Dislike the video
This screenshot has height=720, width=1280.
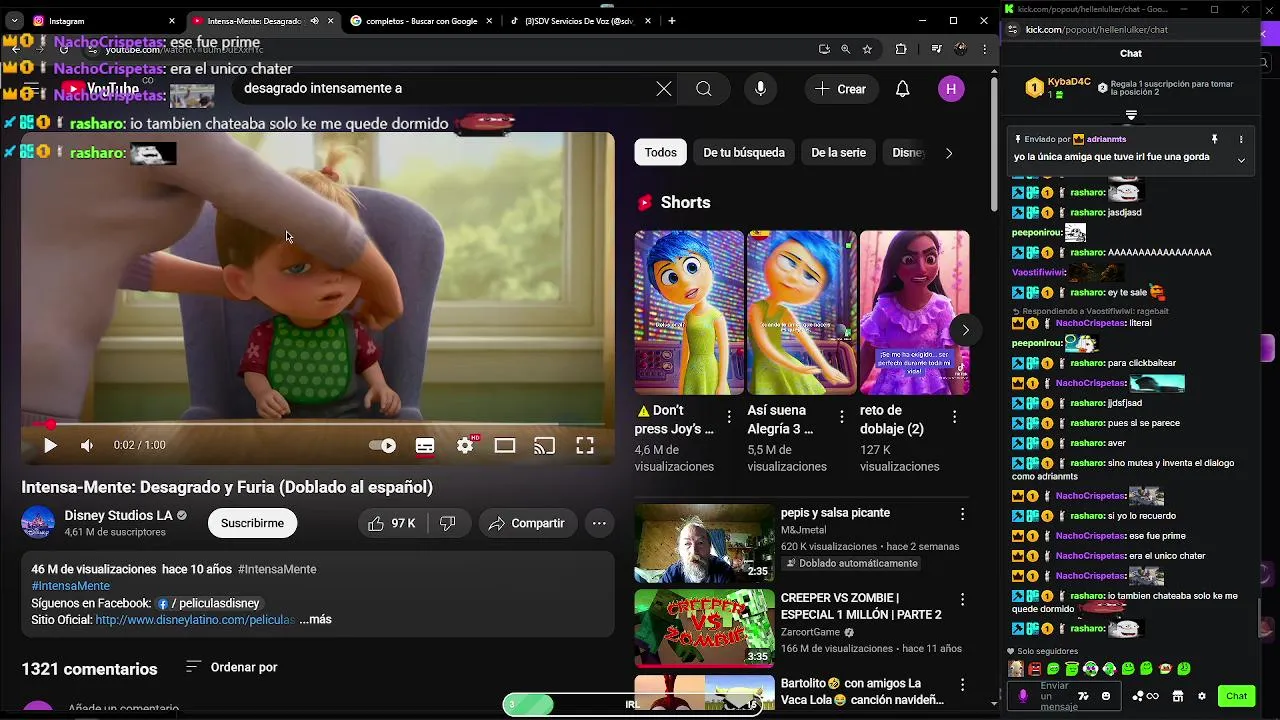448,523
